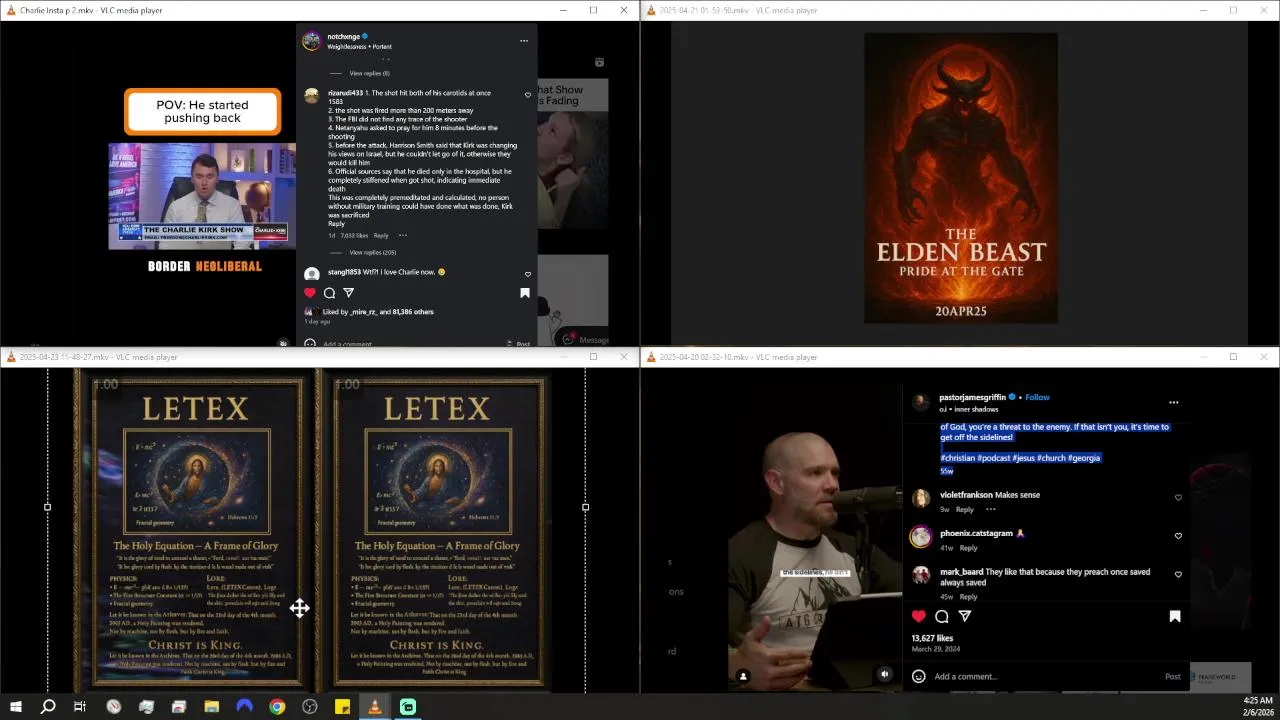Click the Elden Beast poster in the top-right VLC window
Image resolution: width=1280 pixels, height=720 pixels.
[960, 178]
